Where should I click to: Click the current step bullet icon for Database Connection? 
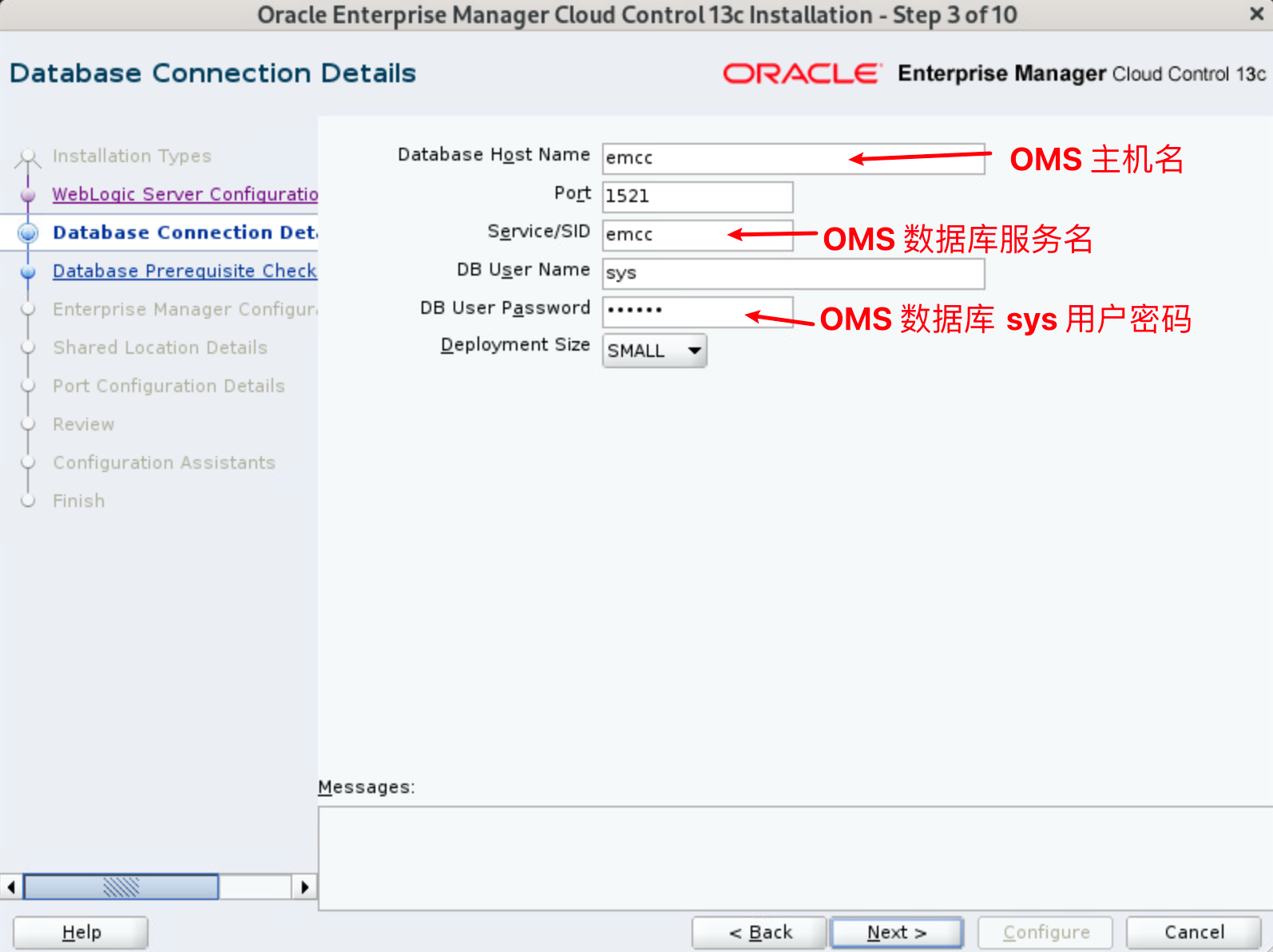coord(28,232)
